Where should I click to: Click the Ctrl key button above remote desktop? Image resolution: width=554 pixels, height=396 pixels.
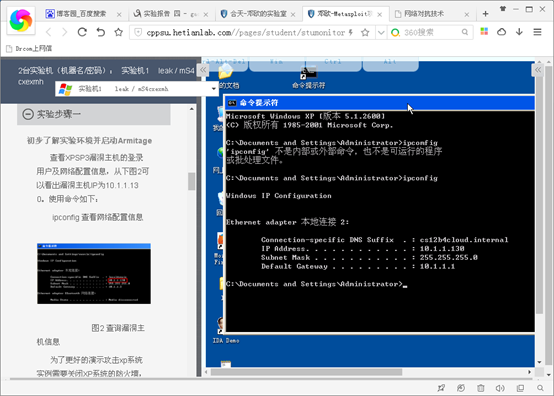coord(333,63)
